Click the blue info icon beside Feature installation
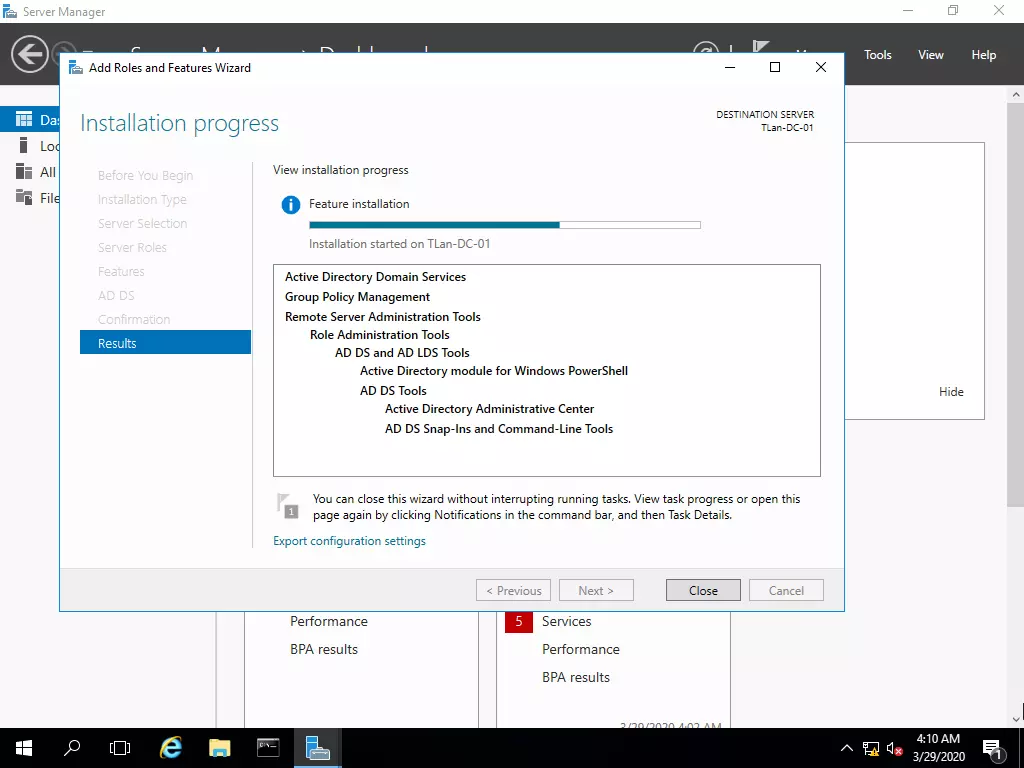 click(x=291, y=204)
